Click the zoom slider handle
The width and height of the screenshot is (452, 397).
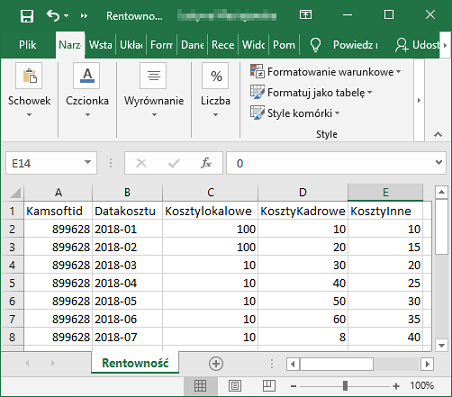pyautogui.click(x=345, y=386)
